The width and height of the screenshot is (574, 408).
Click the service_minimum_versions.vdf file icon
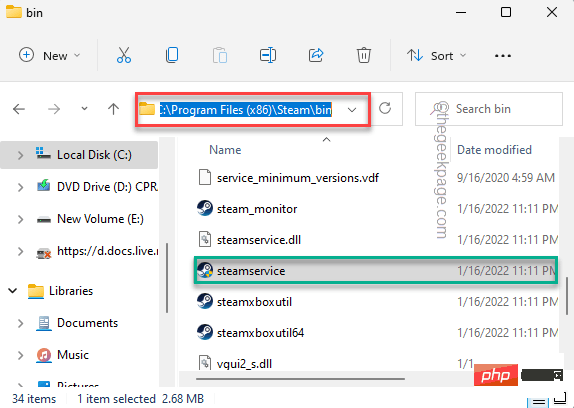(x=205, y=177)
